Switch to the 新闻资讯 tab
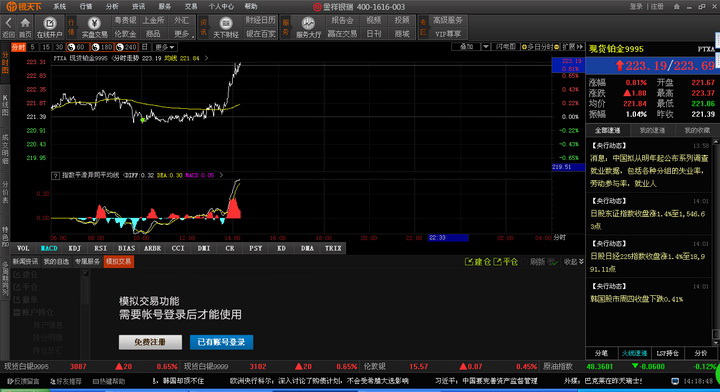The image size is (720, 392). 25,262
